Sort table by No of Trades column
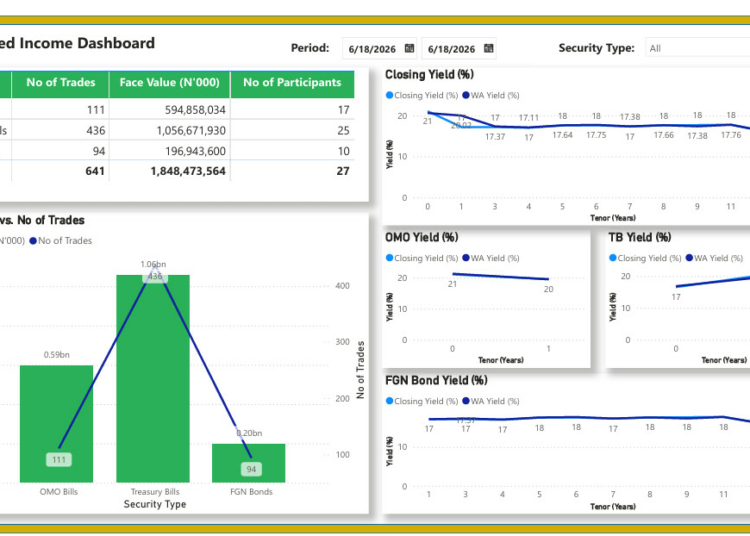This screenshot has height=536, width=750. [61, 82]
